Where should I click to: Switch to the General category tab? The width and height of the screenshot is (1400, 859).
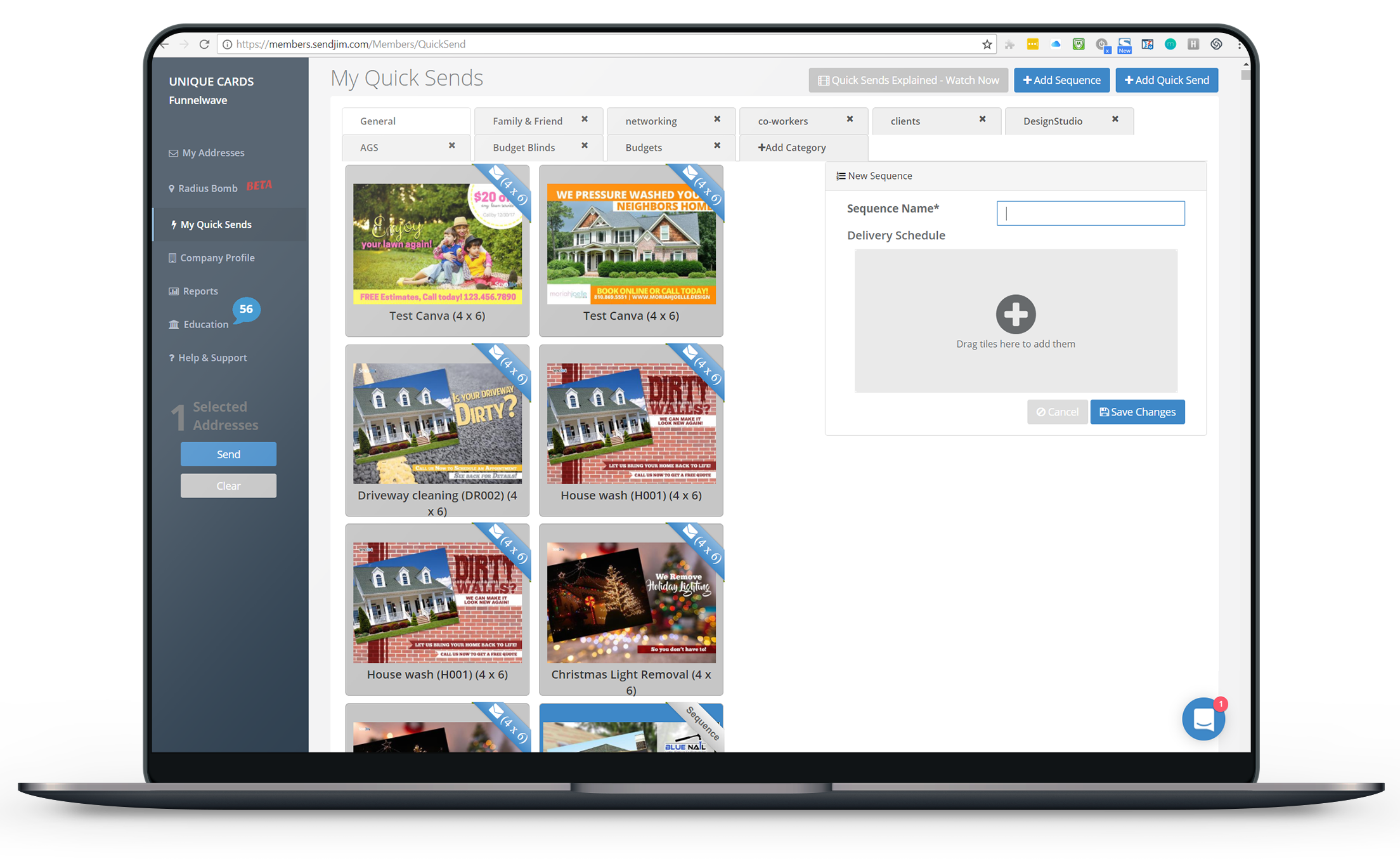click(406, 121)
